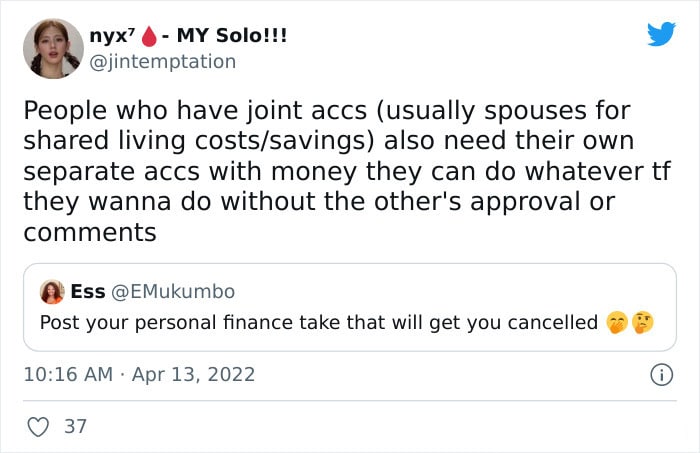Click the hand-over-mouth emoji
Image resolution: width=700 pixels, height=453 pixels.
click(617, 323)
